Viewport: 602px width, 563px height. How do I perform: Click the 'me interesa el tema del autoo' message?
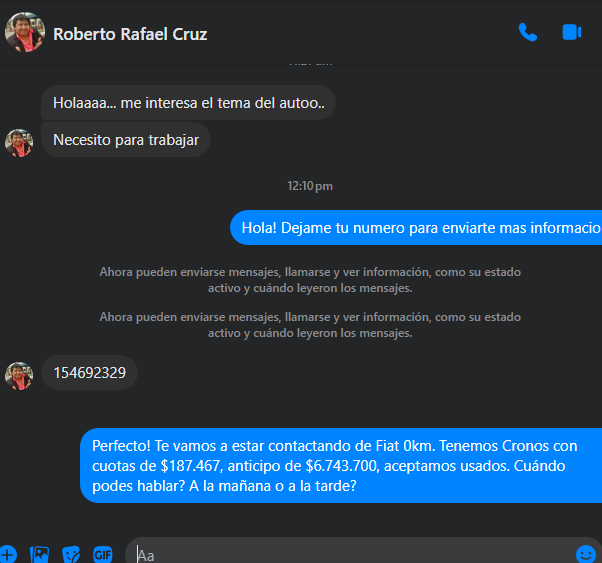(187, 103)
